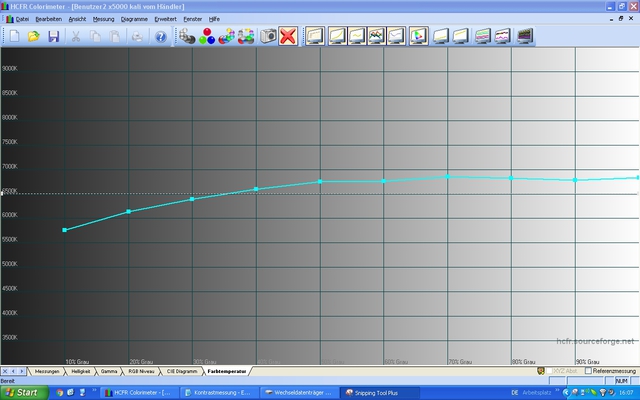This screenshot has width=640, height=400.
Task: Measure primary colors with RGB balls icon
Action: click(x=206, y=36)
